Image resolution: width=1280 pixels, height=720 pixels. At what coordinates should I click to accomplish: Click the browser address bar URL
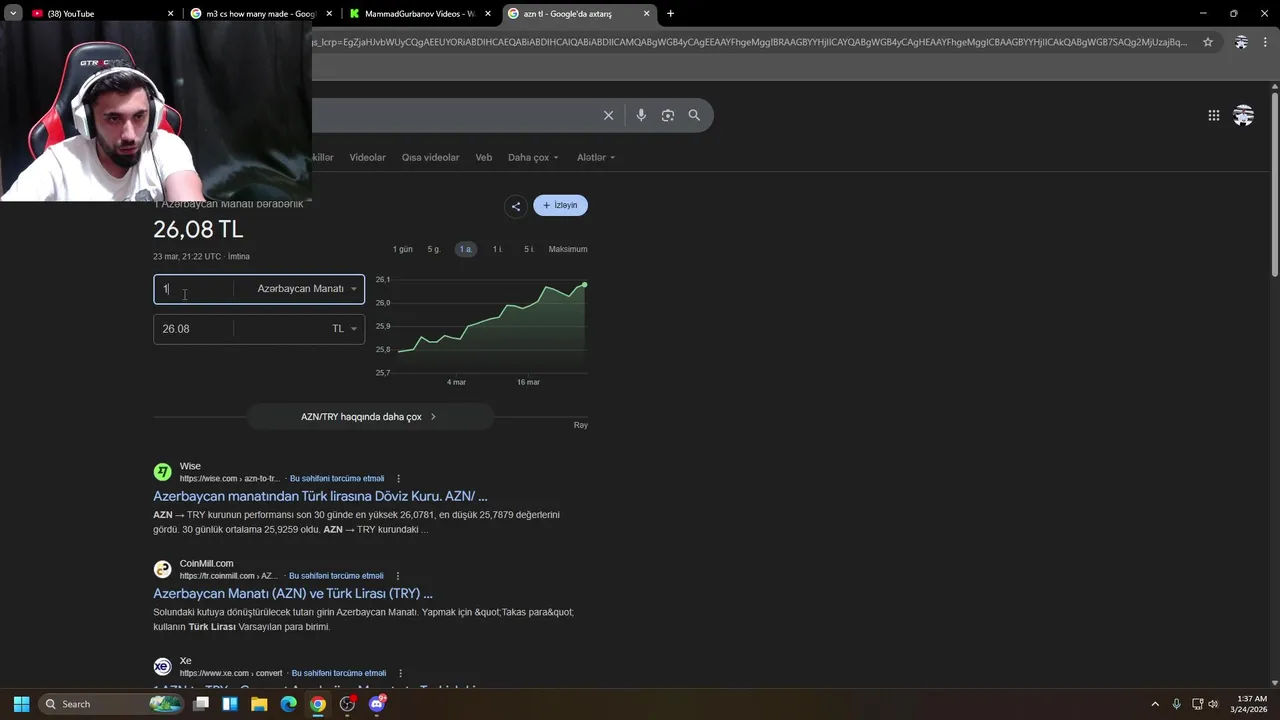click(x=750, y=42)
